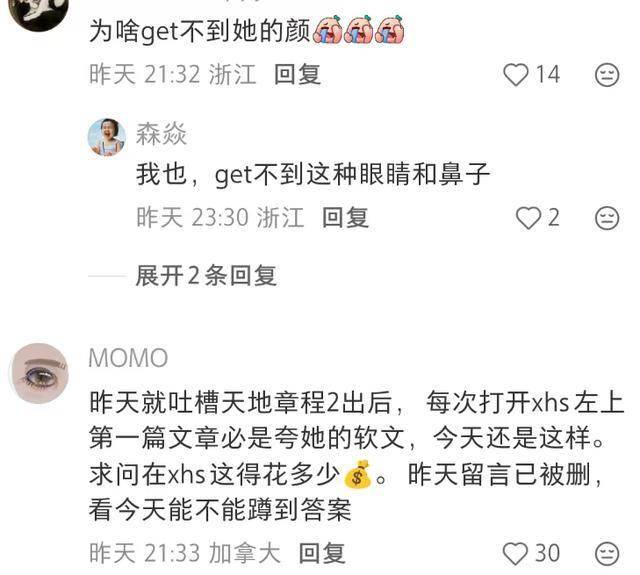640x575 pixels.
Task: Open the username 森焱
Action: pyautogui.click(x=161, y=133)
